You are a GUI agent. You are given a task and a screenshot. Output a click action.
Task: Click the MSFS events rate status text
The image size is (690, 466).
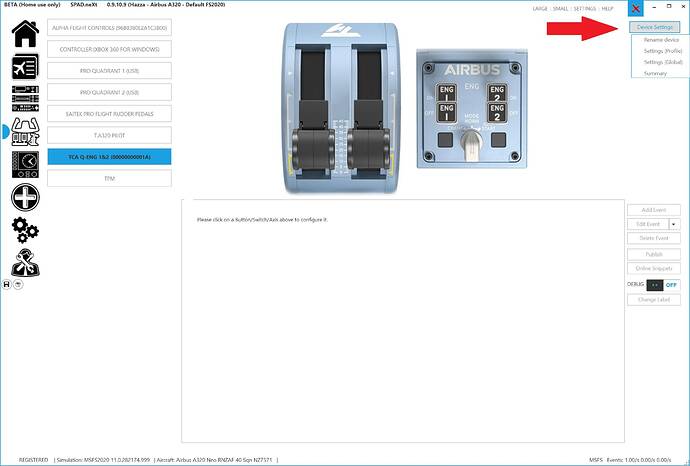pyautogui.click(x=630, y=460)
